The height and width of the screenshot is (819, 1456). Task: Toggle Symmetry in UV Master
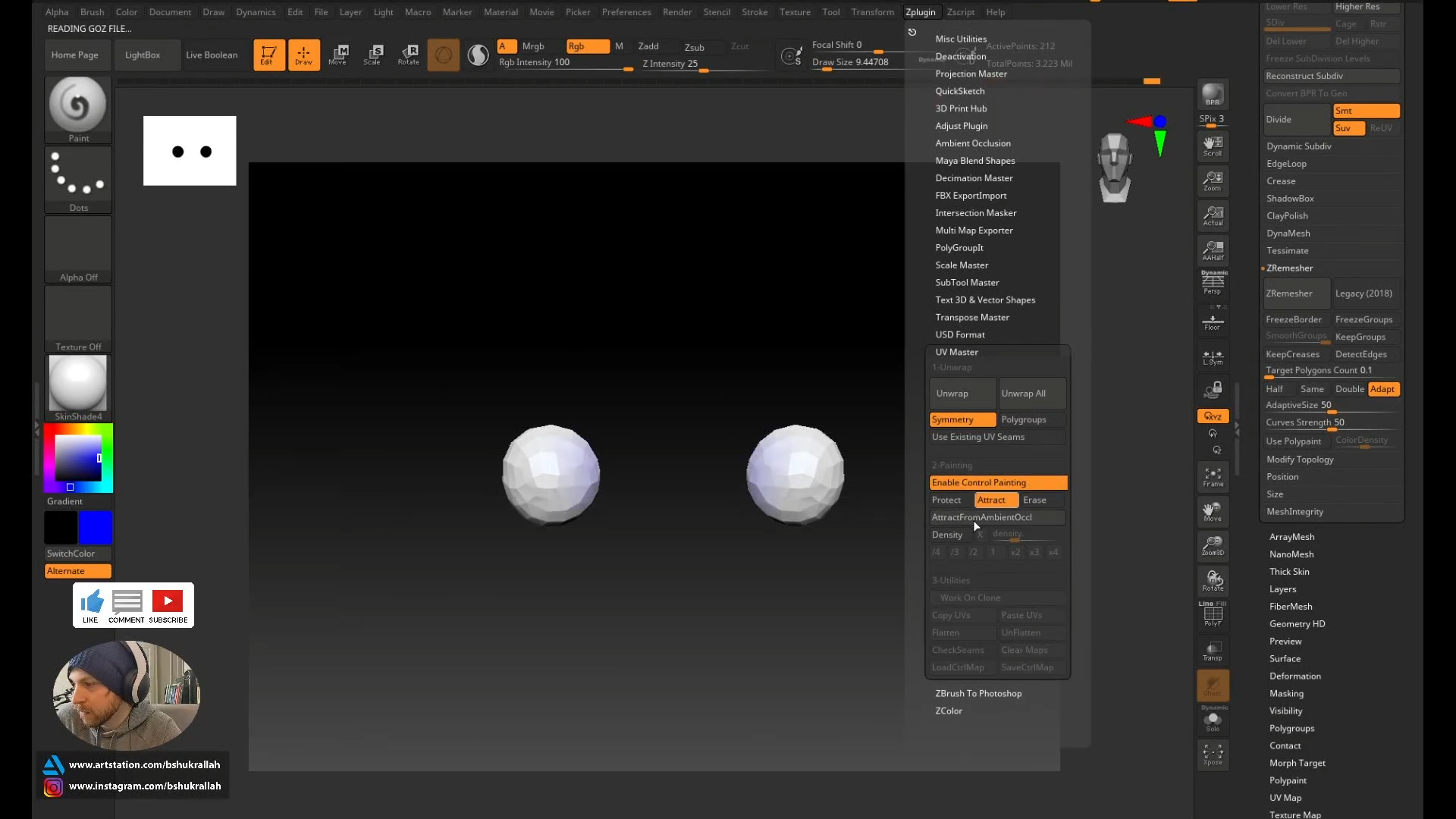click(962, 419)
